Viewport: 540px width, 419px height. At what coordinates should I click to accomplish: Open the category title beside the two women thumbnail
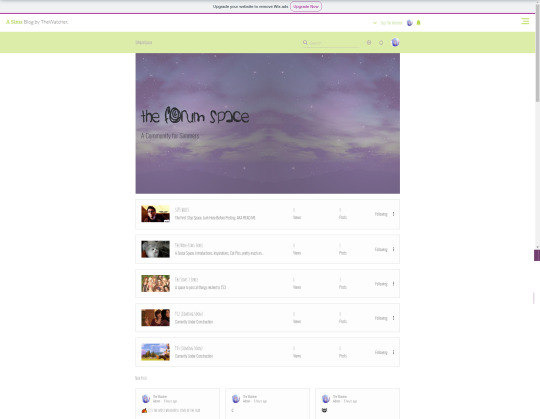point(189,314)
